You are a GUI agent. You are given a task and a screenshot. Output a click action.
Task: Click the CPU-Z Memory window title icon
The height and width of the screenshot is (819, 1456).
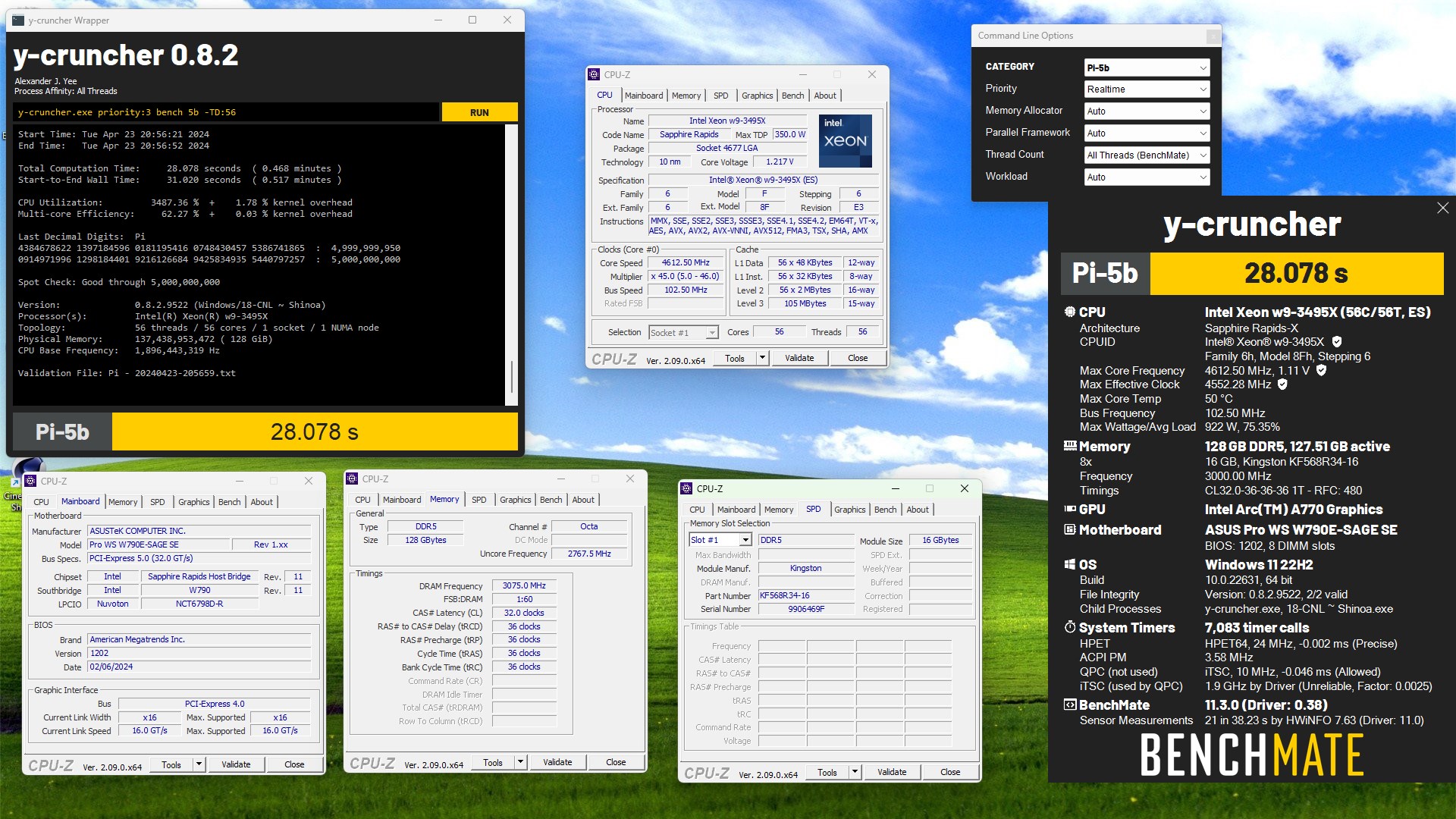pyautogui.click(x=352, y=479)
